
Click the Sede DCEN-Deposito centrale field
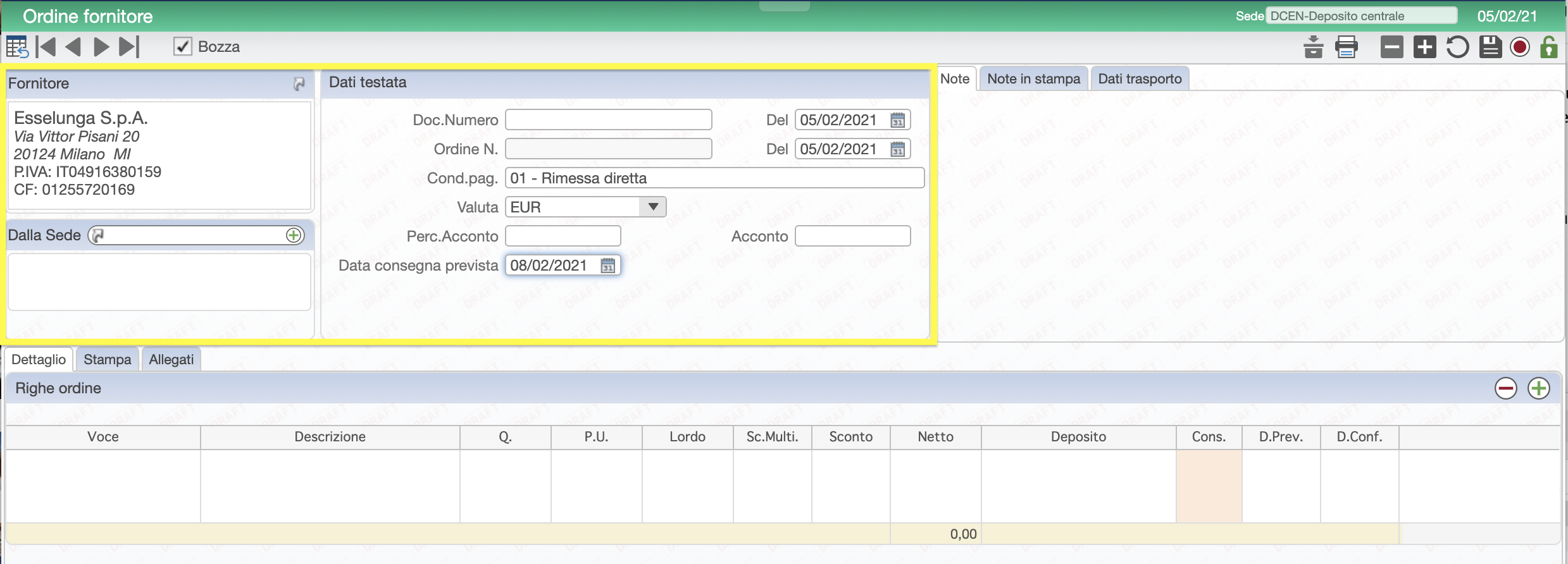tap(1361, 16)
